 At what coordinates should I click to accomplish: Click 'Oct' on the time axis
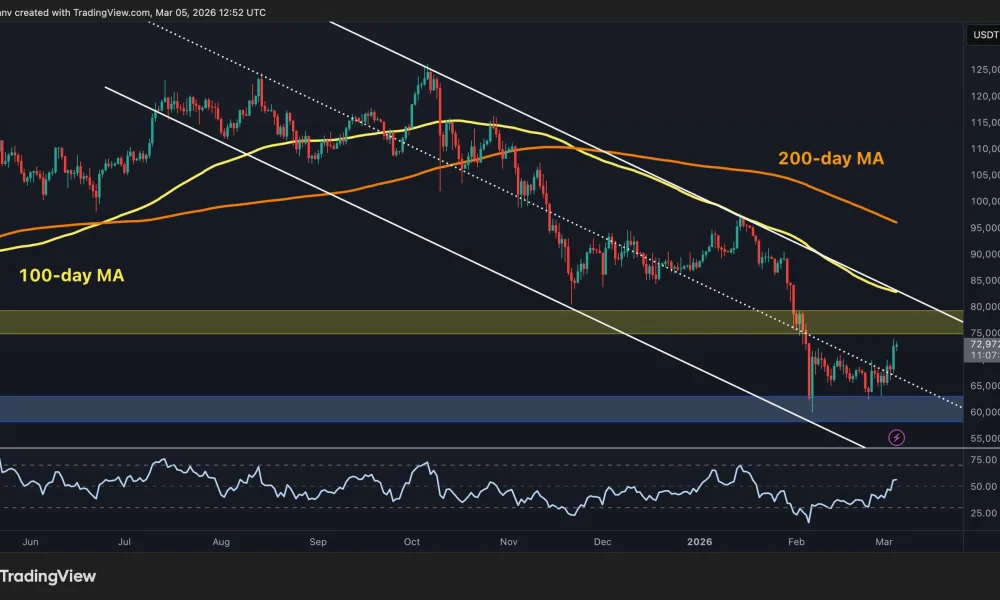[x=411, y=541]
